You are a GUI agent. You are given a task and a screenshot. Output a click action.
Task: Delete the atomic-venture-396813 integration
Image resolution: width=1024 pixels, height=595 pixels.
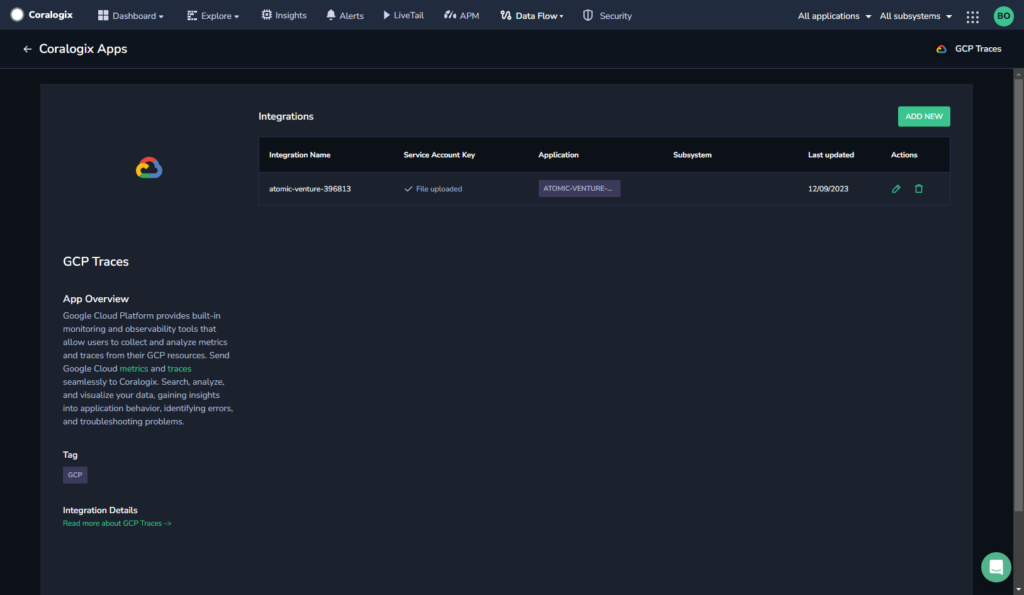pyautogui.click(x=919, y=189)
